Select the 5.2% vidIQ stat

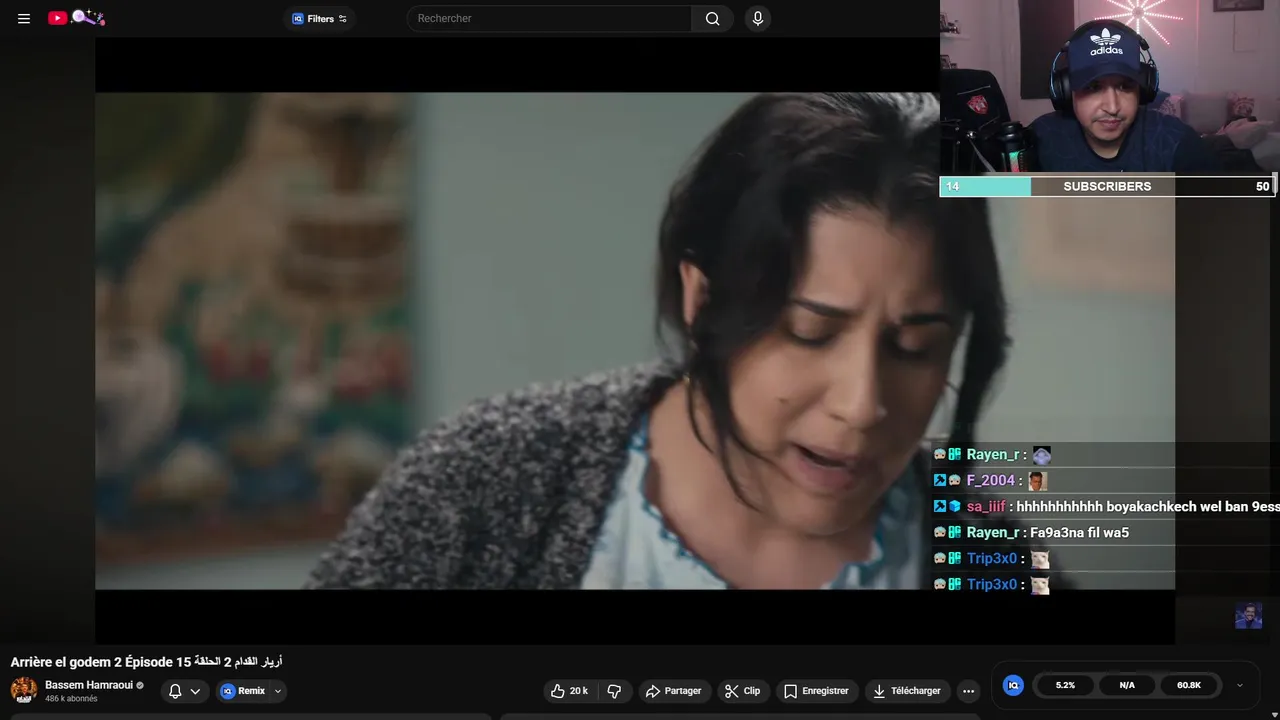pos(1065,685)
